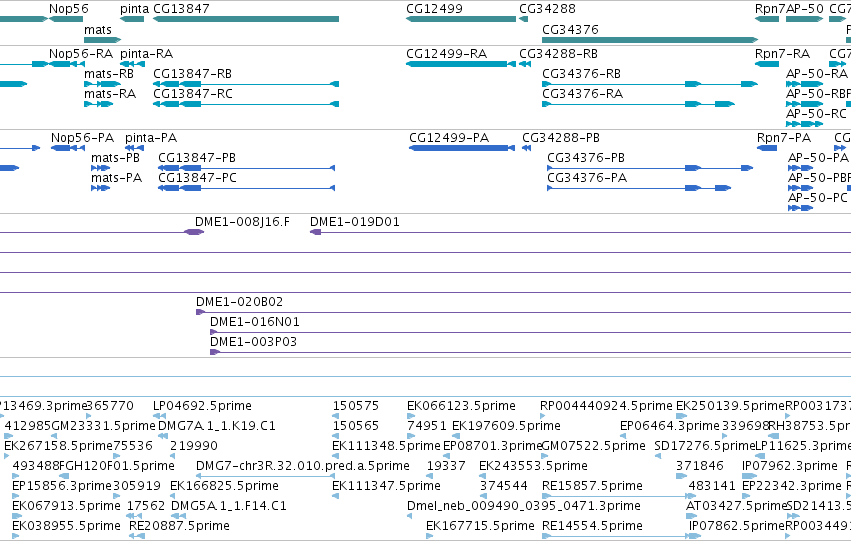This screenshot has height=541, width=851.
Task: Select feature DMG7A.1_1.K19.C1
Action: (217, 426)
